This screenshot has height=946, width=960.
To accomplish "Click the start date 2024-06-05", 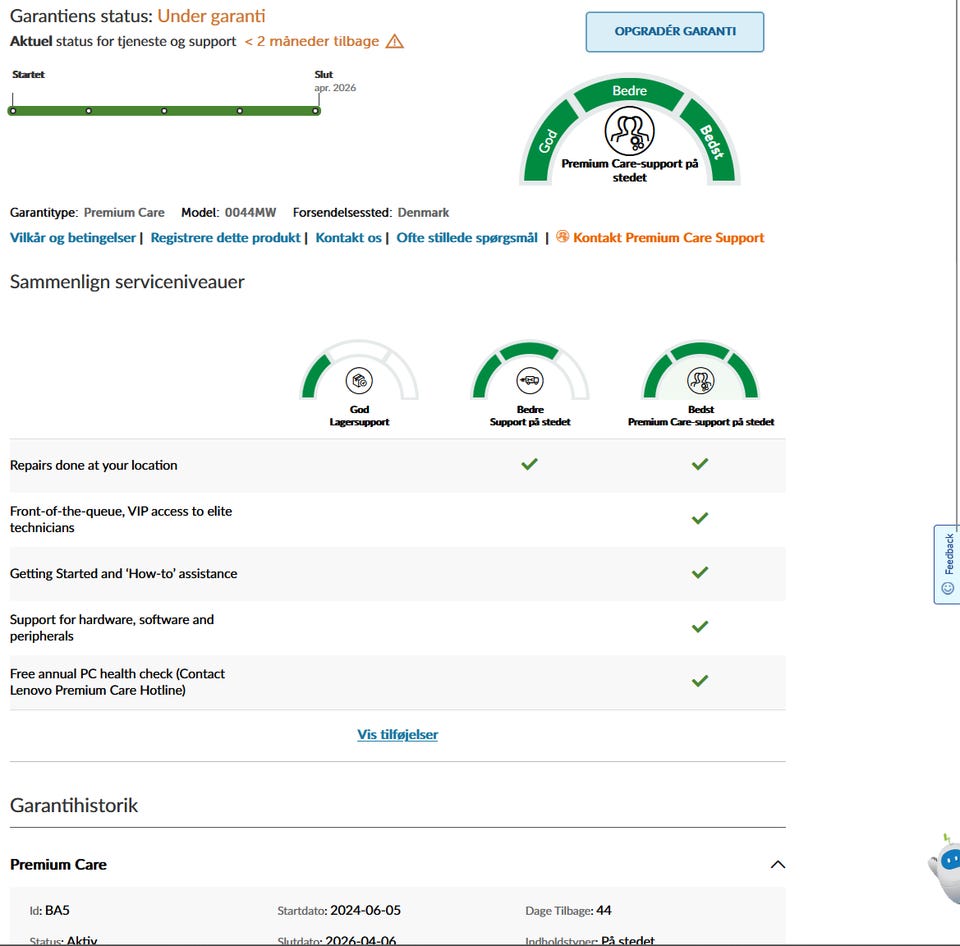I will click(366, 910).
